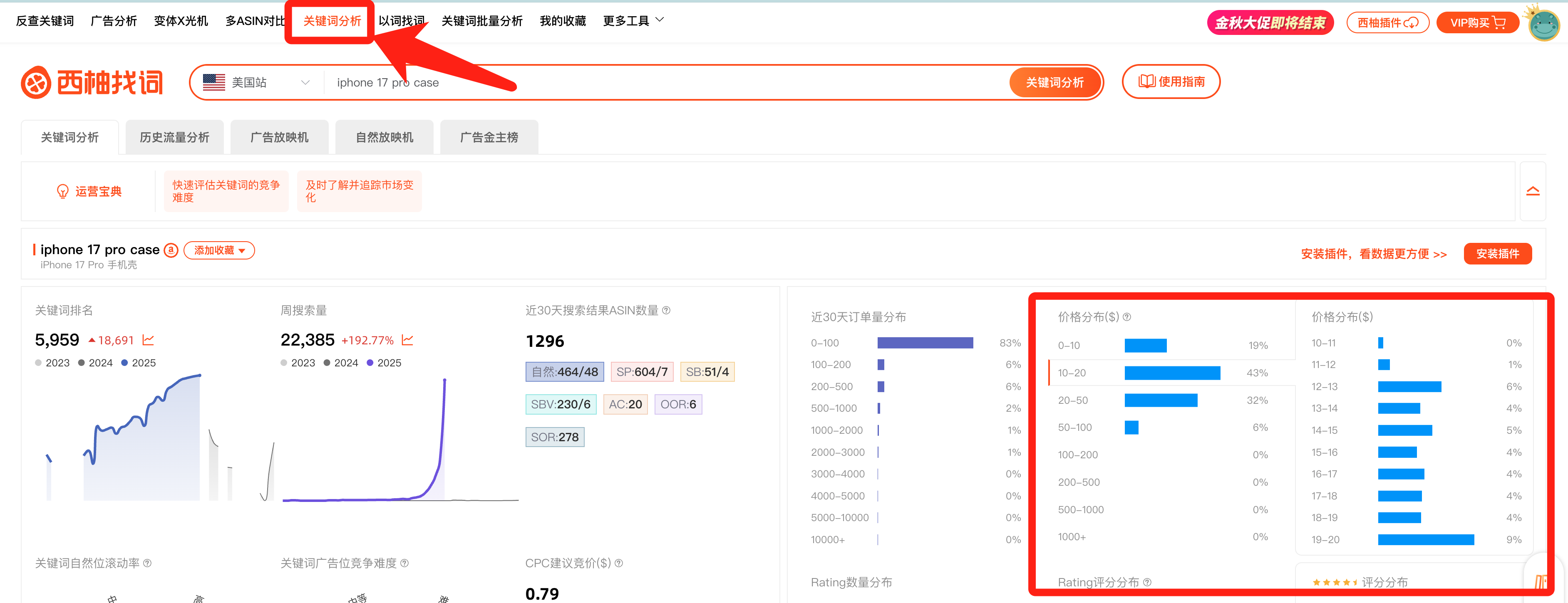The height and width of the screenshot is (603, 1568).
Task: Click help icon next to 关键词广告位竞争难度
Action: 404,563
